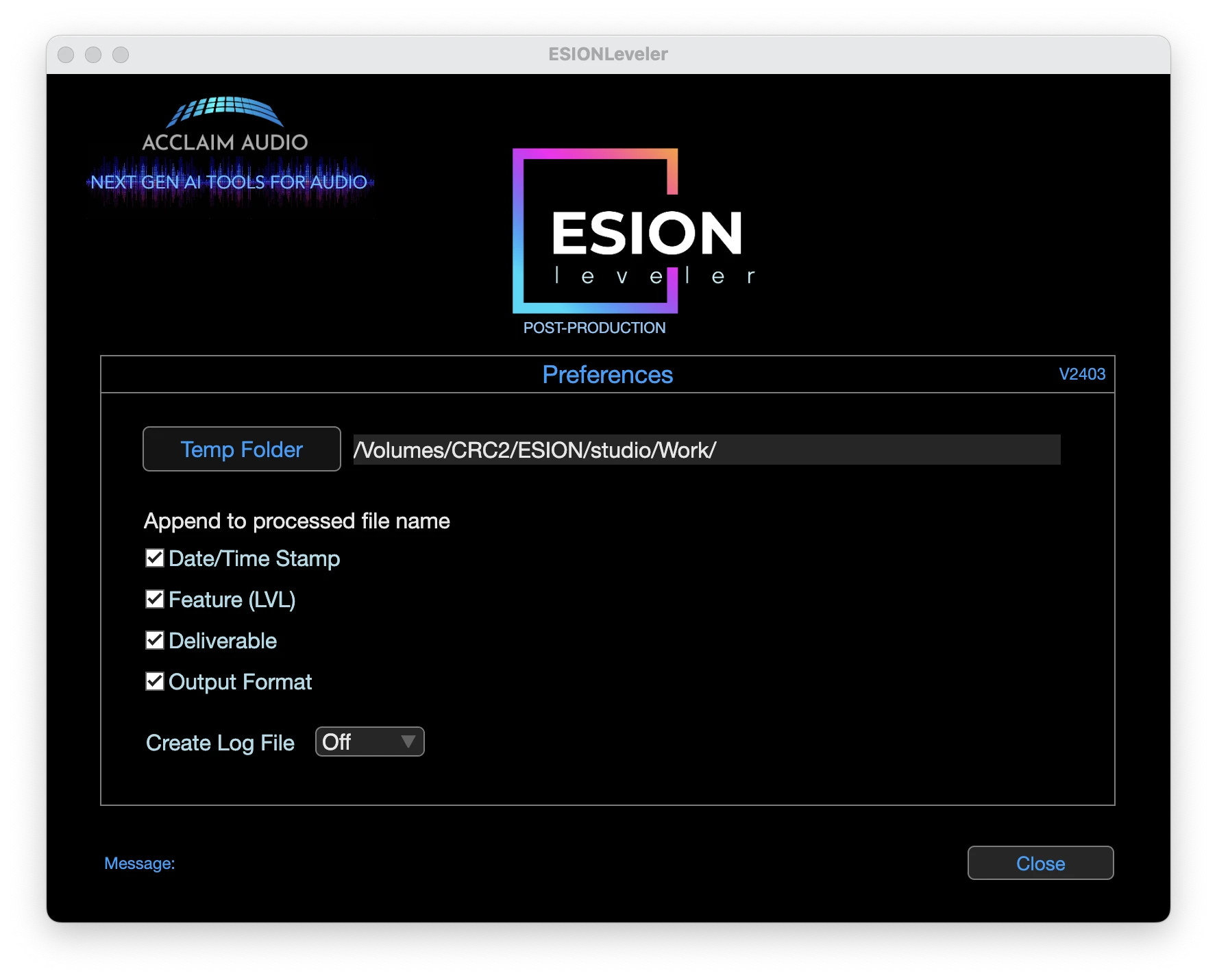The width and height of the screenshot is (1217, 980).
Task: Turn off Output Format appending
Action: coord(155,681)
